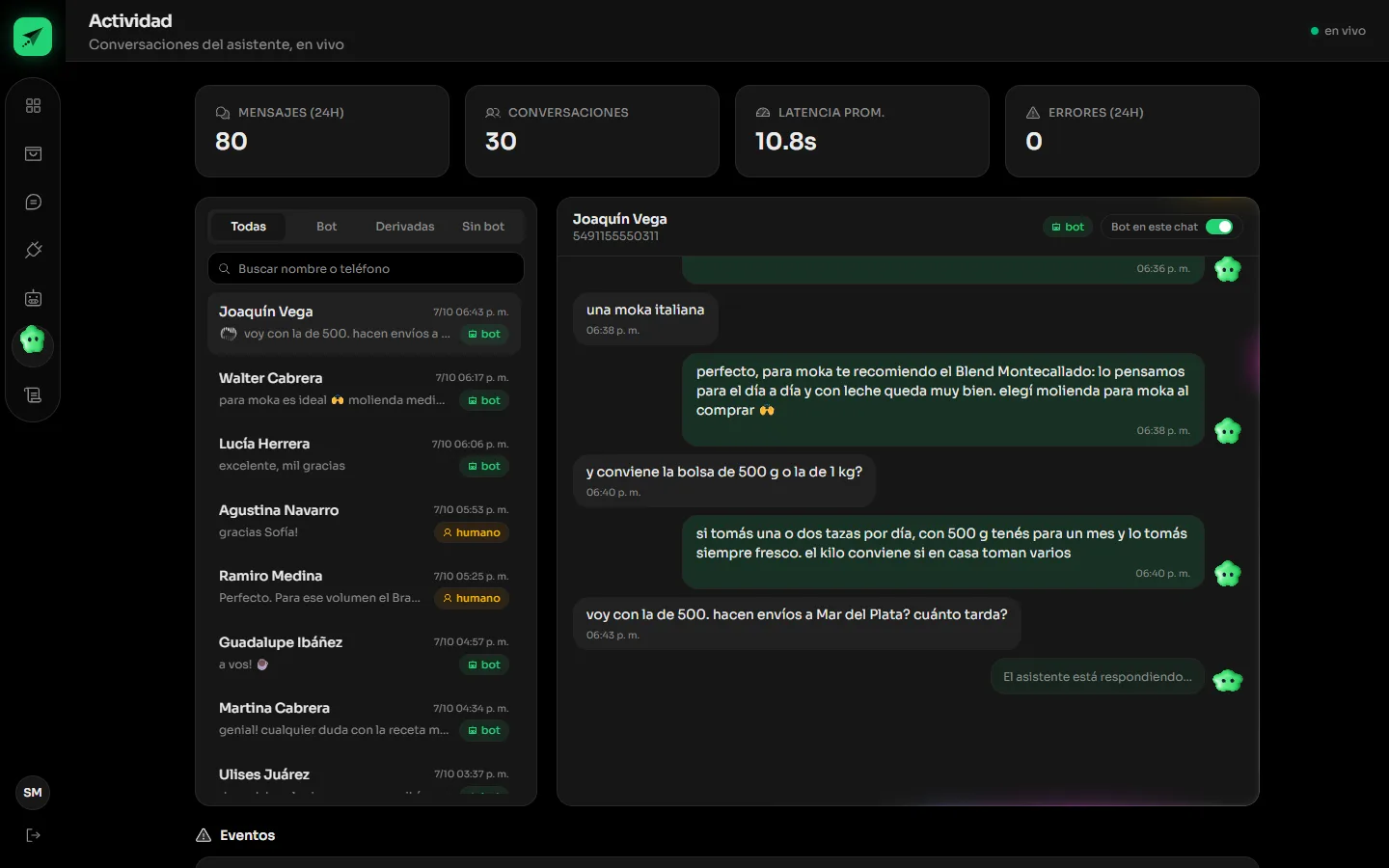
Task: Open Martina Cabrera's conversation
Action: coord(366,719)
